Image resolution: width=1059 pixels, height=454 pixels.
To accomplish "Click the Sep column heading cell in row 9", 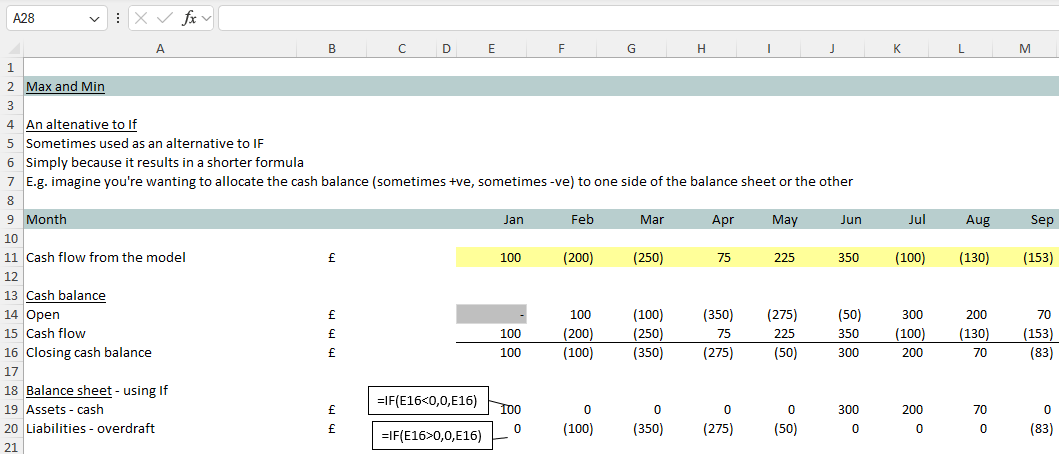I will (x=1027, y=219).
